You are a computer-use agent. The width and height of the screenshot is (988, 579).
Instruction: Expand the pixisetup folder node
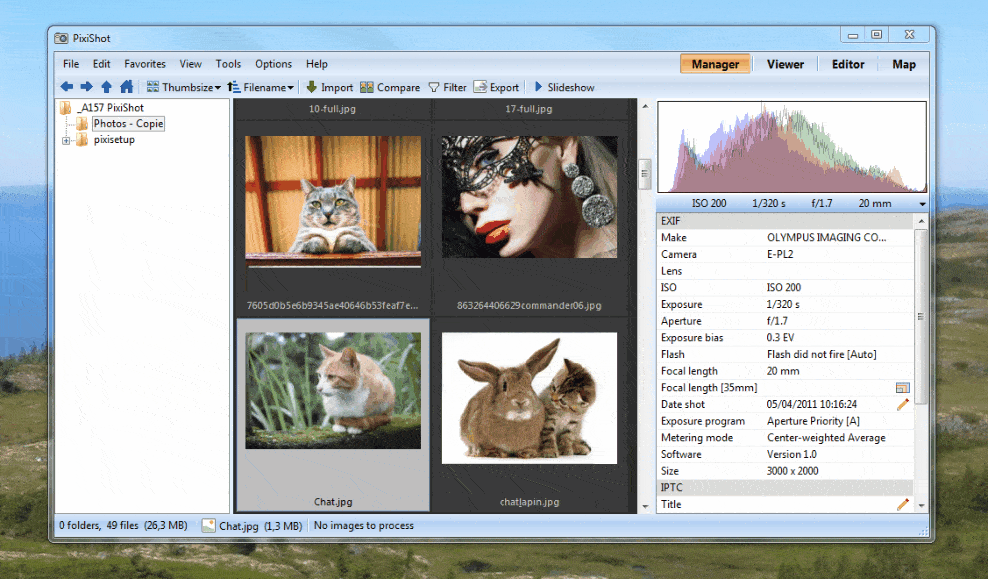[66, 140]
